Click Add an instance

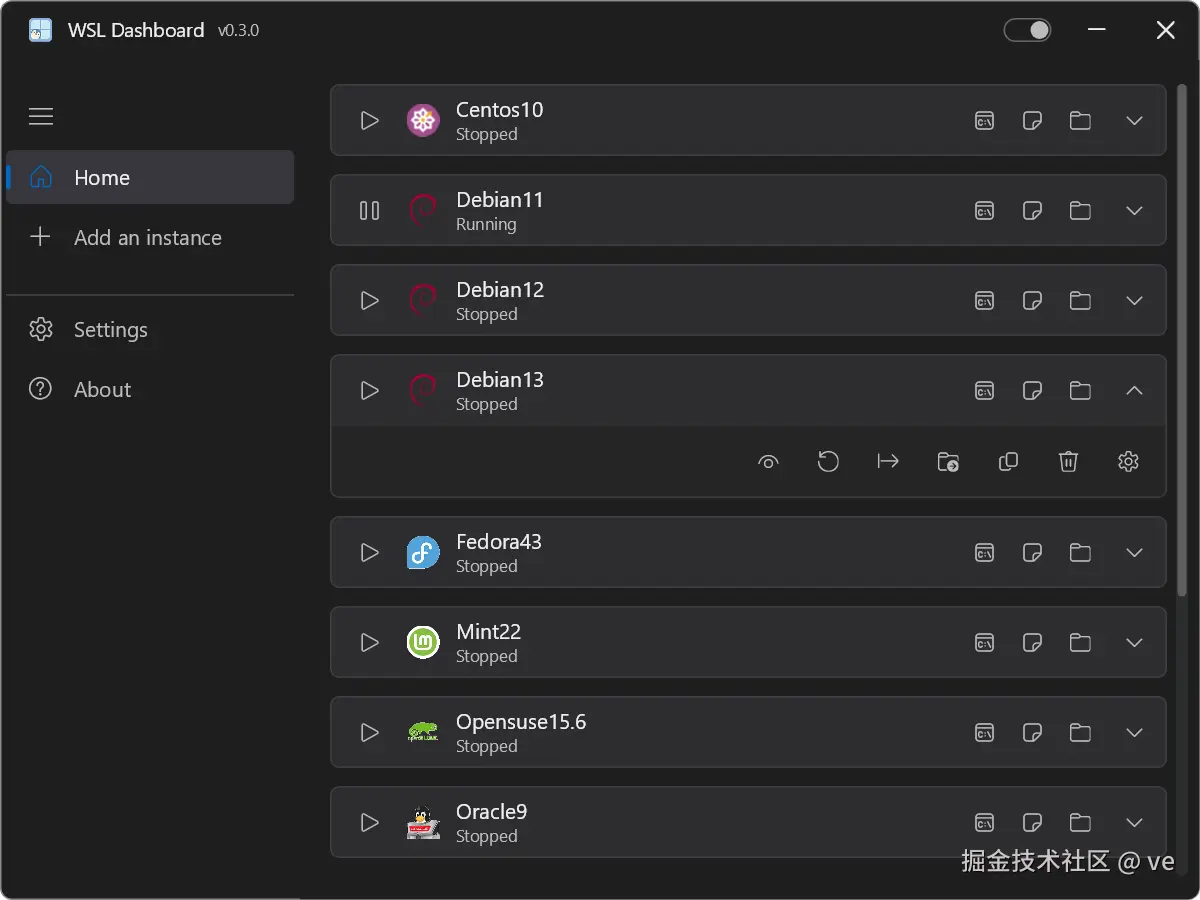coord(147,238)
